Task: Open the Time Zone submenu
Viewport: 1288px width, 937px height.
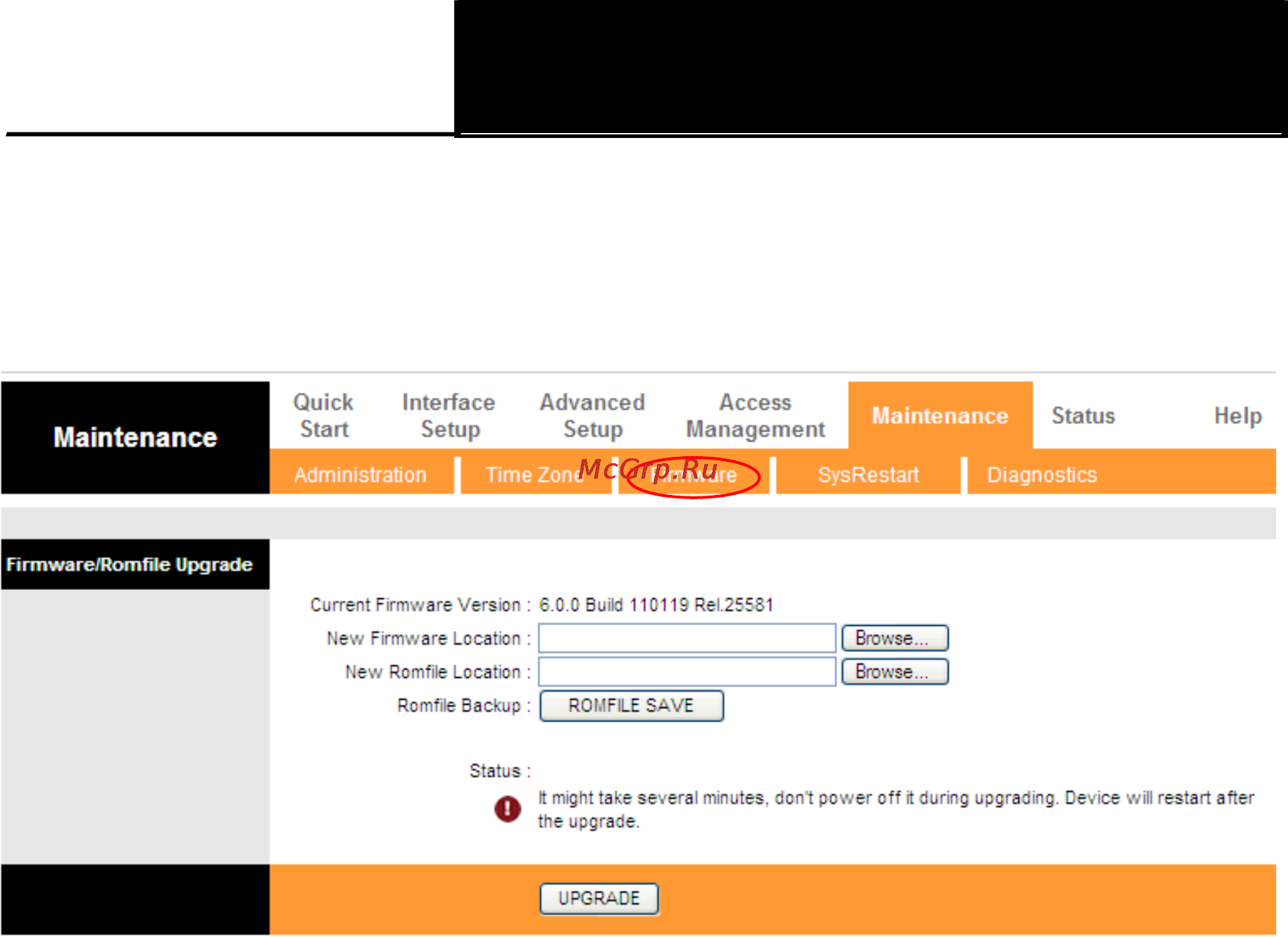Action: click(x=535, y=475)
